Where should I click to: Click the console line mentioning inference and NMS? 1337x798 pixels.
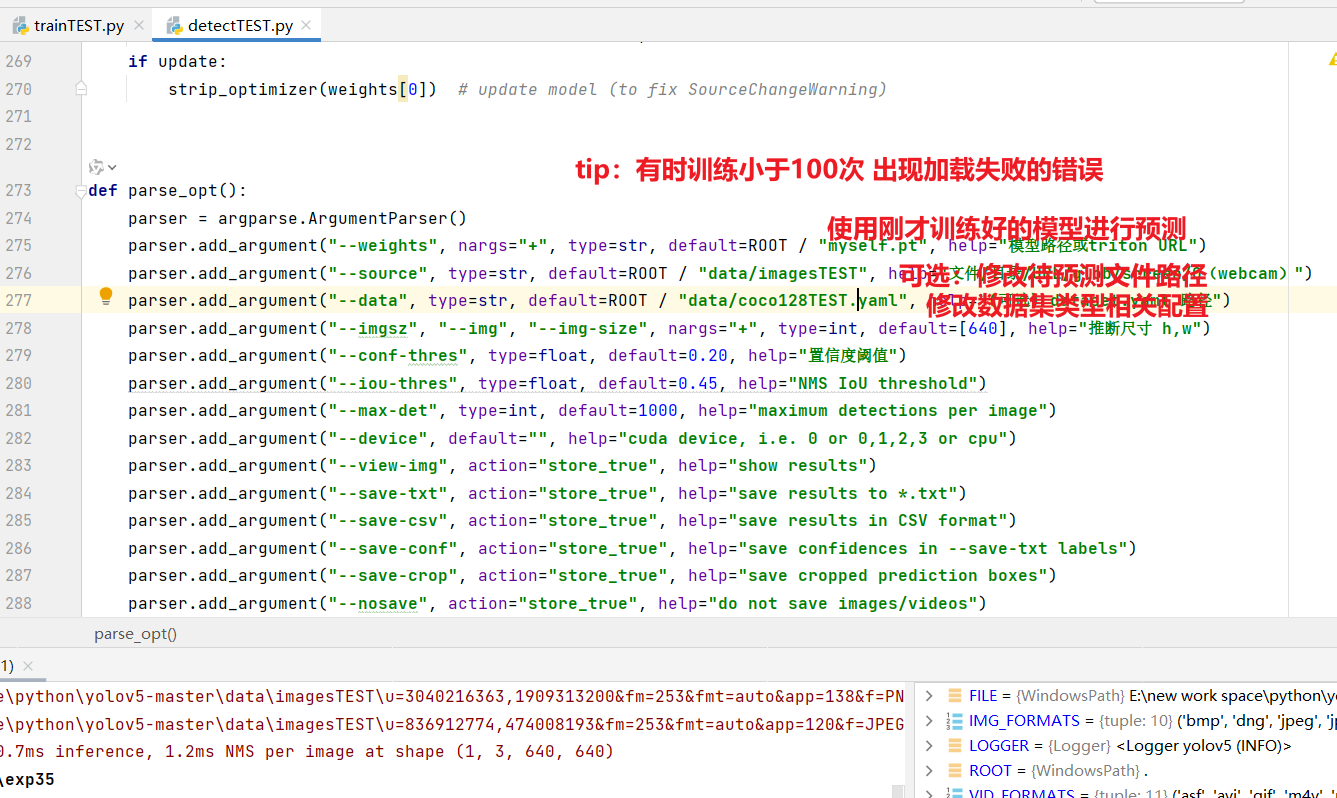(x=307, y=751)
